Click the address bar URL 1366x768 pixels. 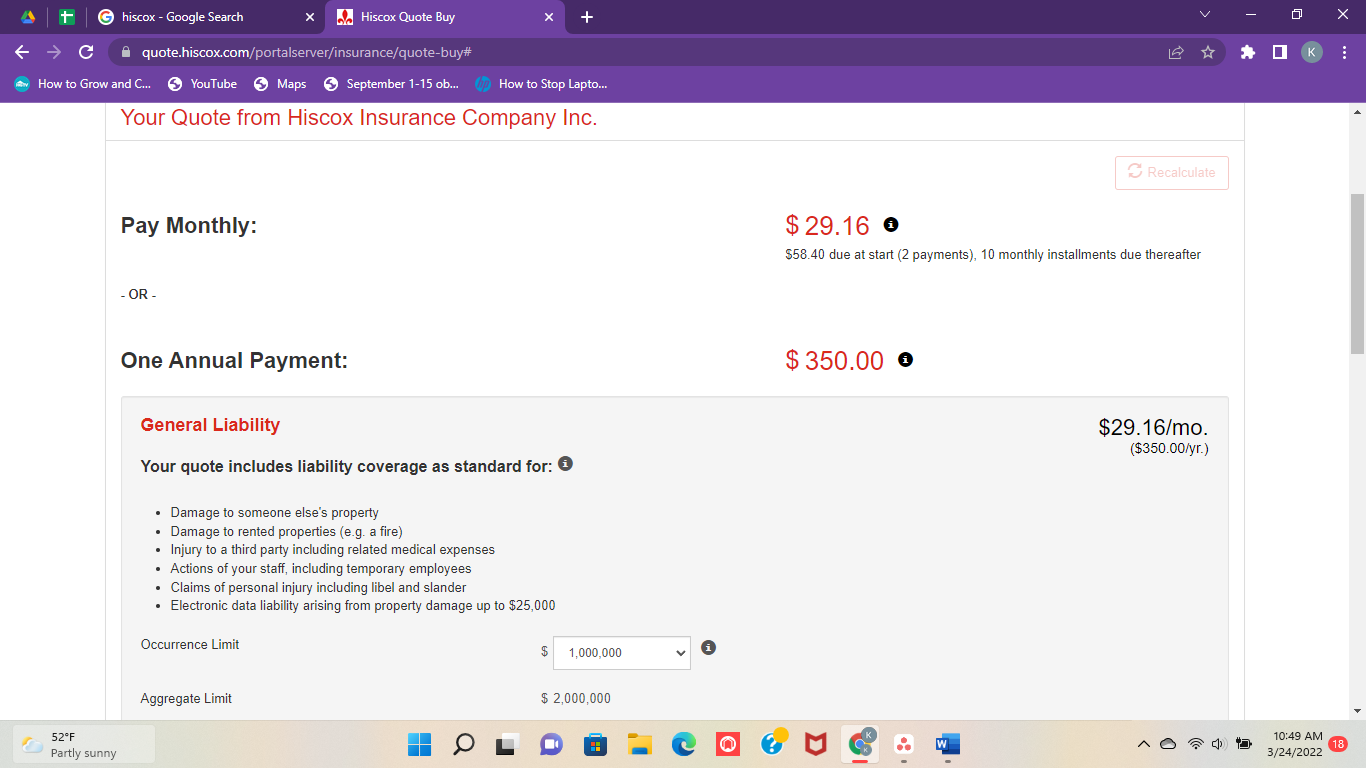tap(306, 52)
